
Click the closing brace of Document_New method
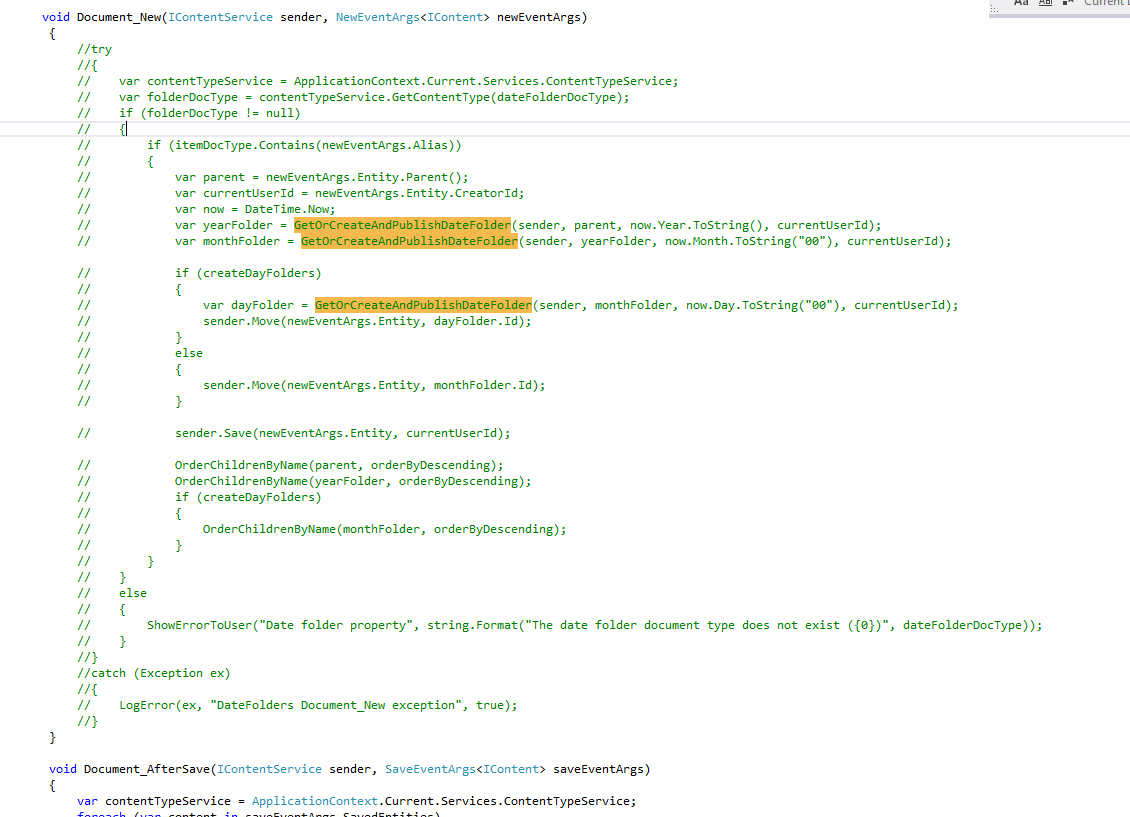click(x=52, y=737)
